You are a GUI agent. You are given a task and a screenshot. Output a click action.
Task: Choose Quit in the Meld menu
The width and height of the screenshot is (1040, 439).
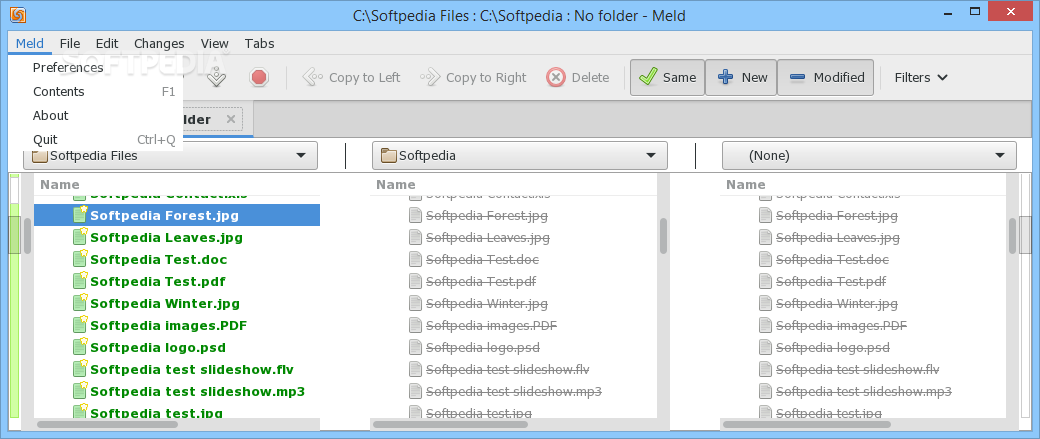(x=96, y=139)
